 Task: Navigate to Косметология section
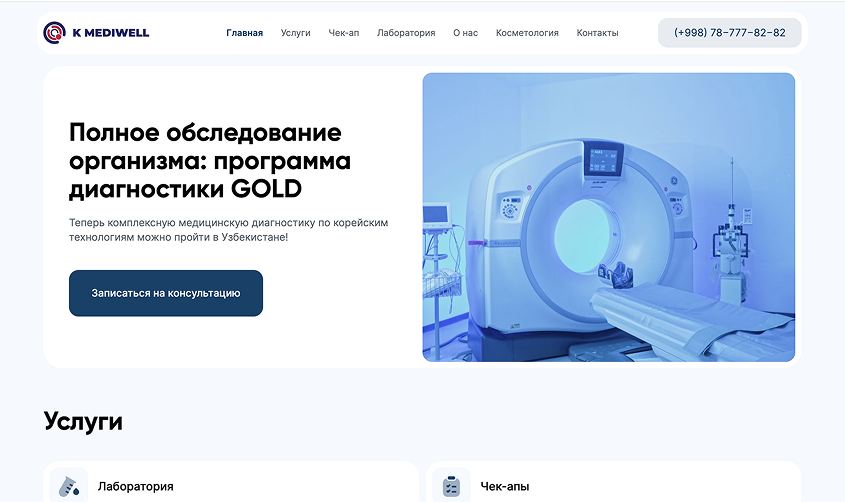click(x=527, y=33)
